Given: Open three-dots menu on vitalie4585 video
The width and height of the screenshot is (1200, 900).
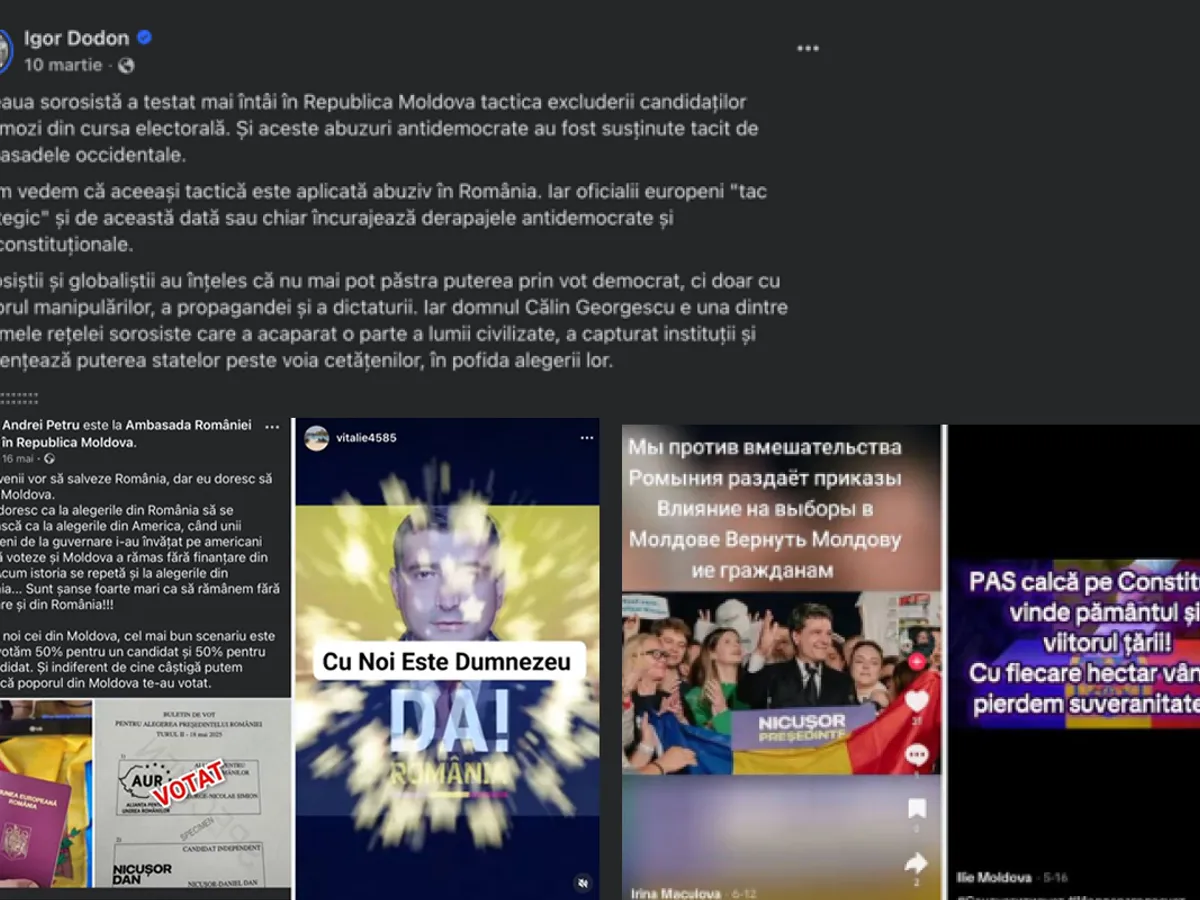Looking at the screenshot, I should (x=586, y=438).
